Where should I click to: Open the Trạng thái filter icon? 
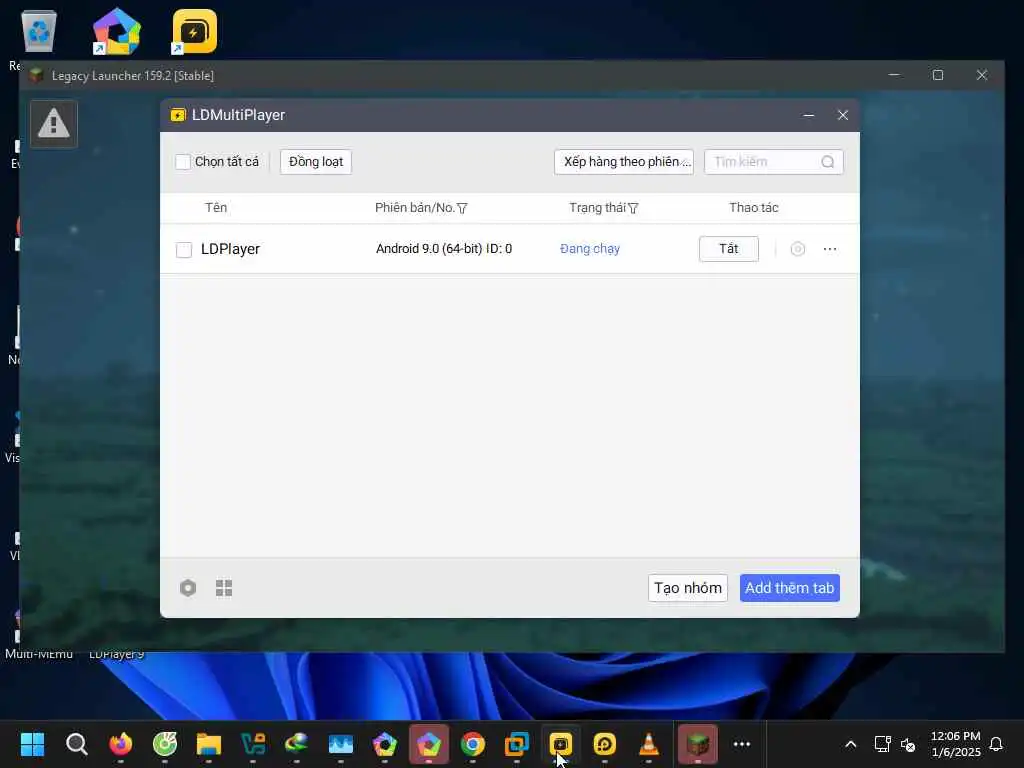[x=633, y=208]
